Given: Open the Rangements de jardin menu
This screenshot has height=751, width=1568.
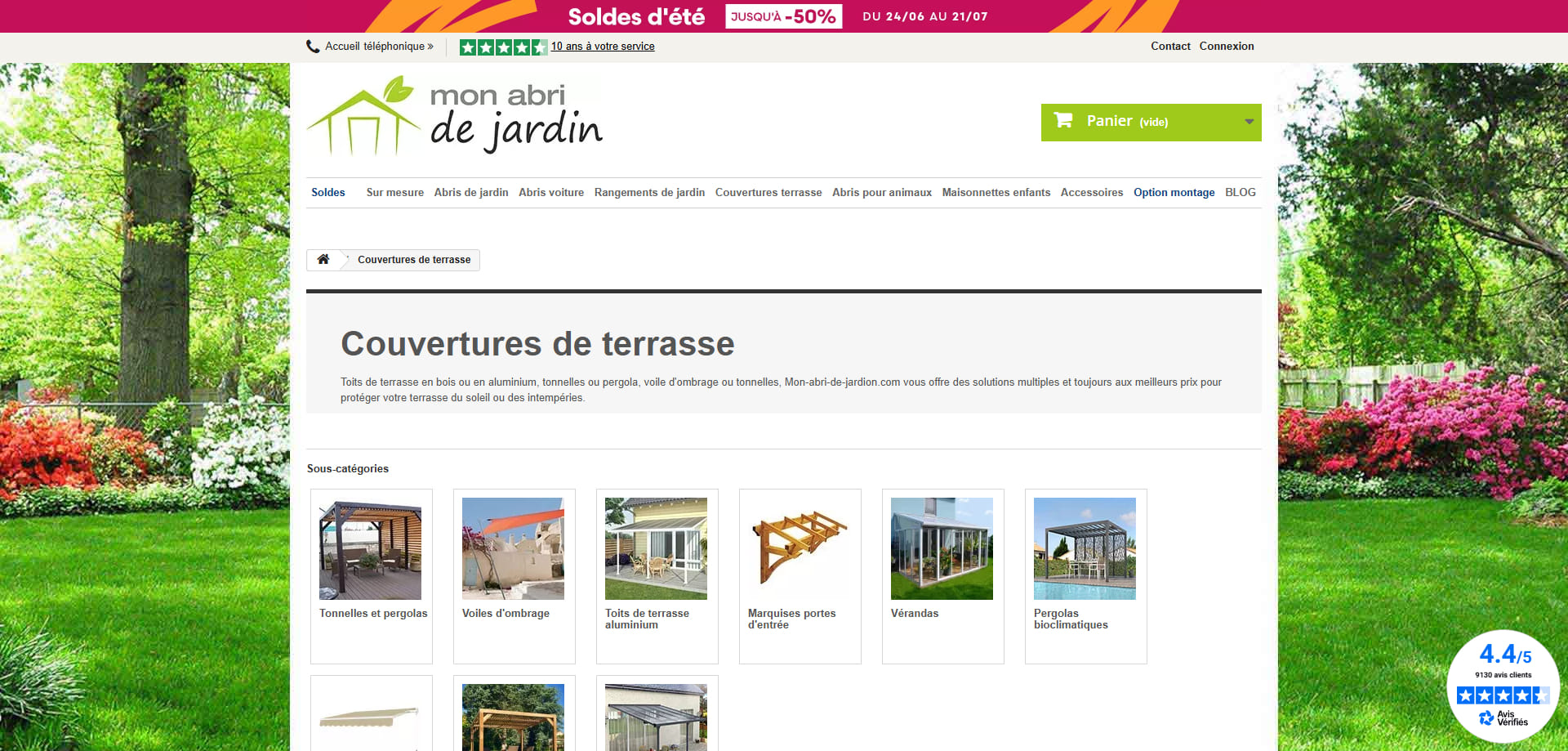Looking at the screenshot, I should coord(649,193).
